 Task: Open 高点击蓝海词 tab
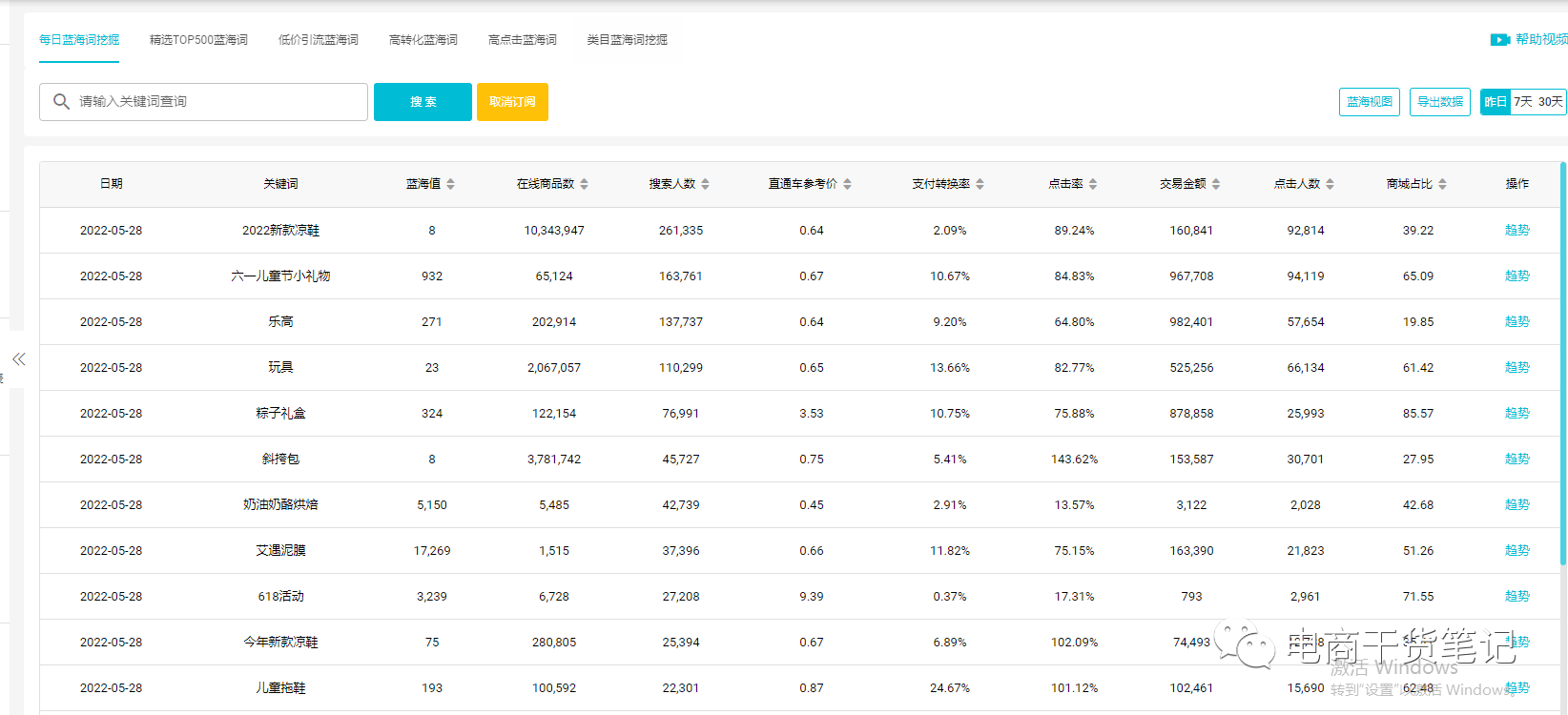523,40
